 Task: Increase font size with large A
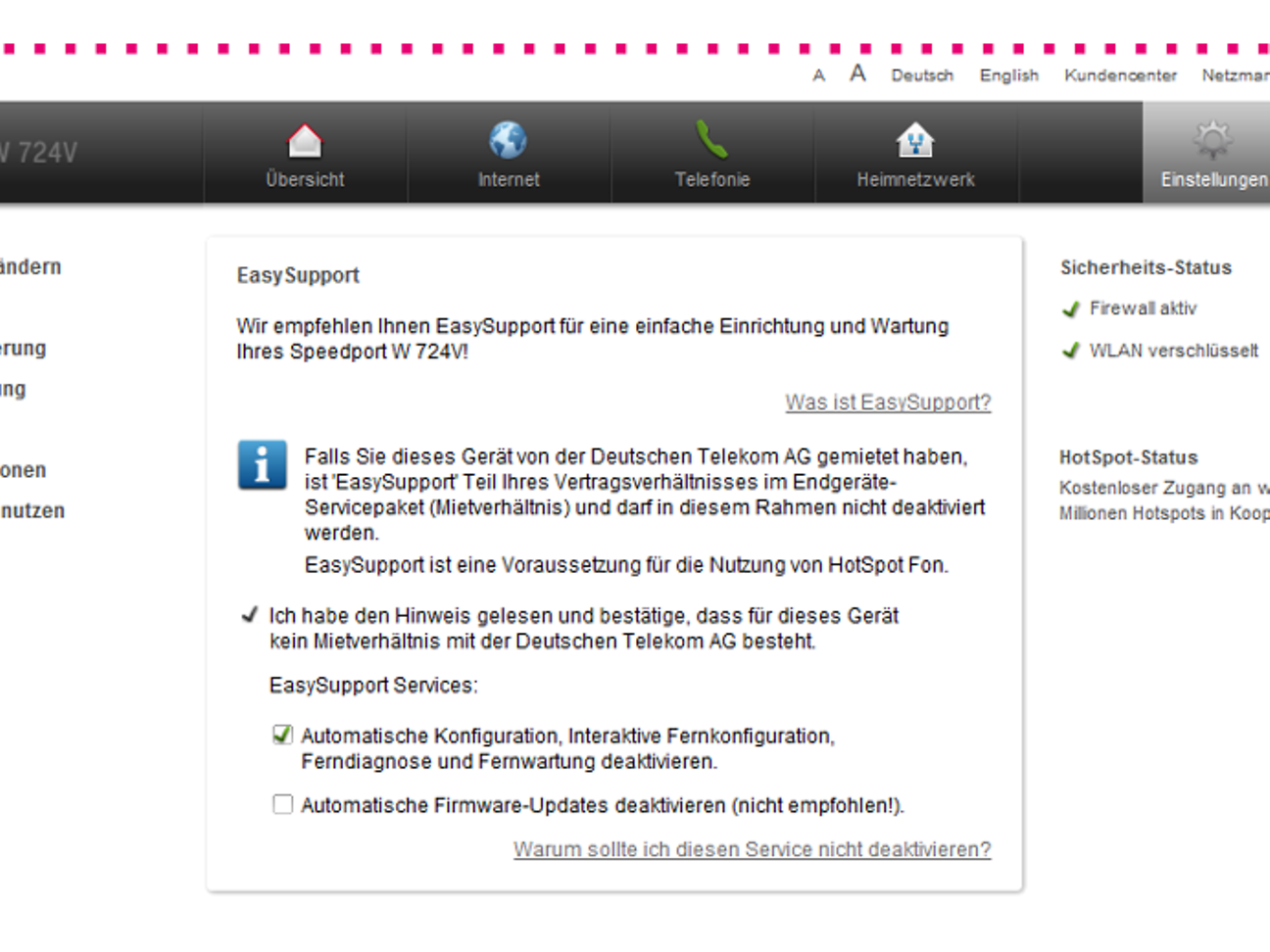[857, 73]
